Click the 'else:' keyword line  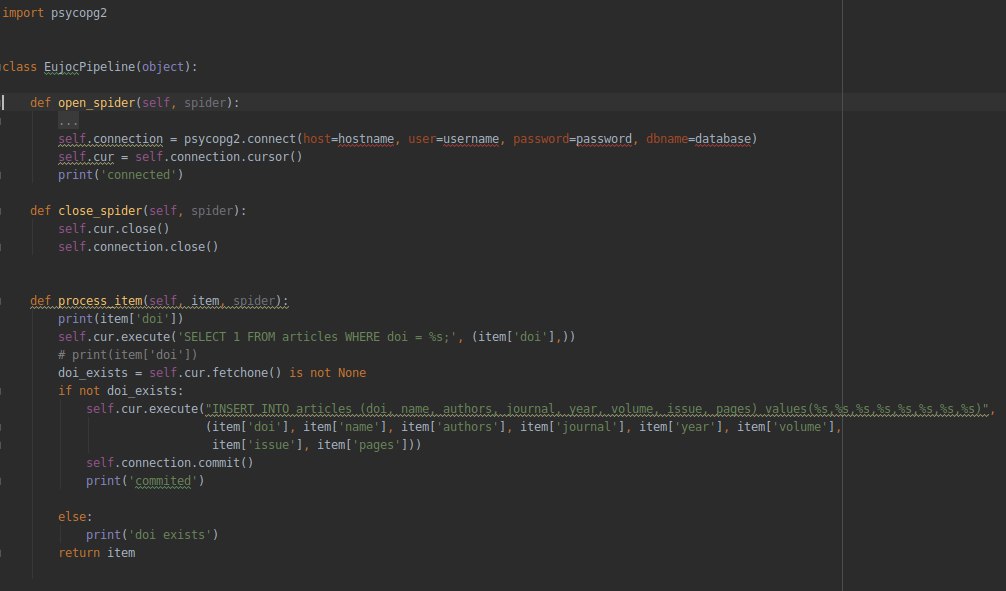click(75, 516)
